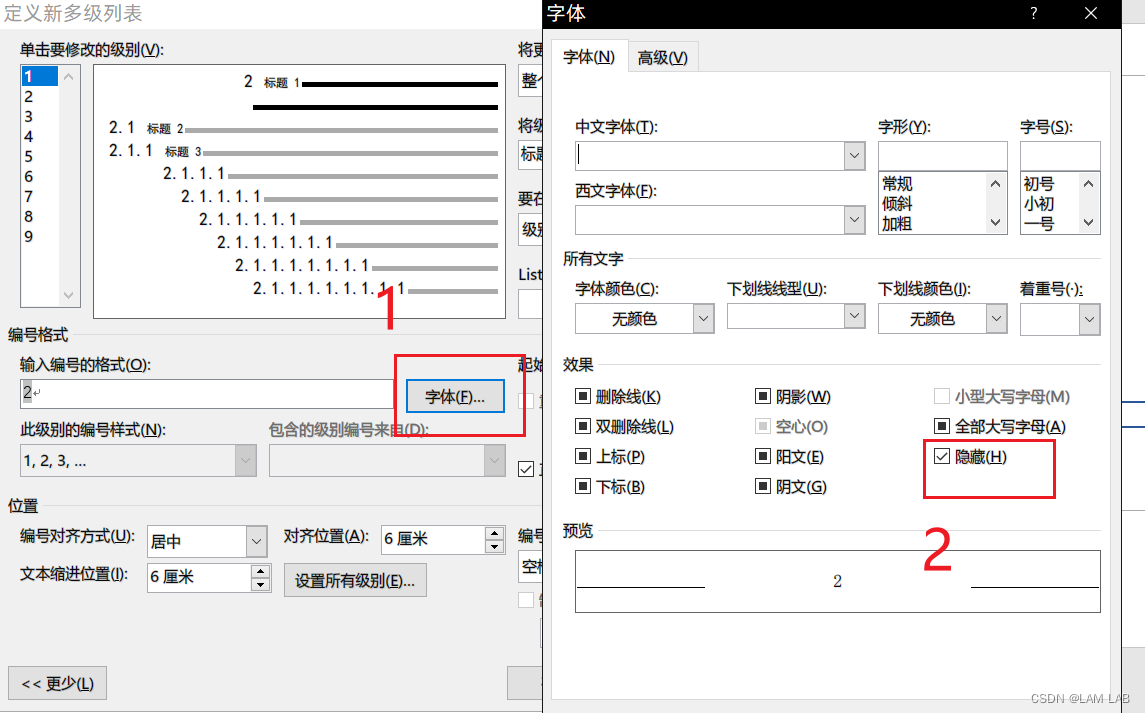This screenshot has height=713, width=1145.
Task: Click 设置所有级别(E)... button
Action: click(x=355, y=581)
